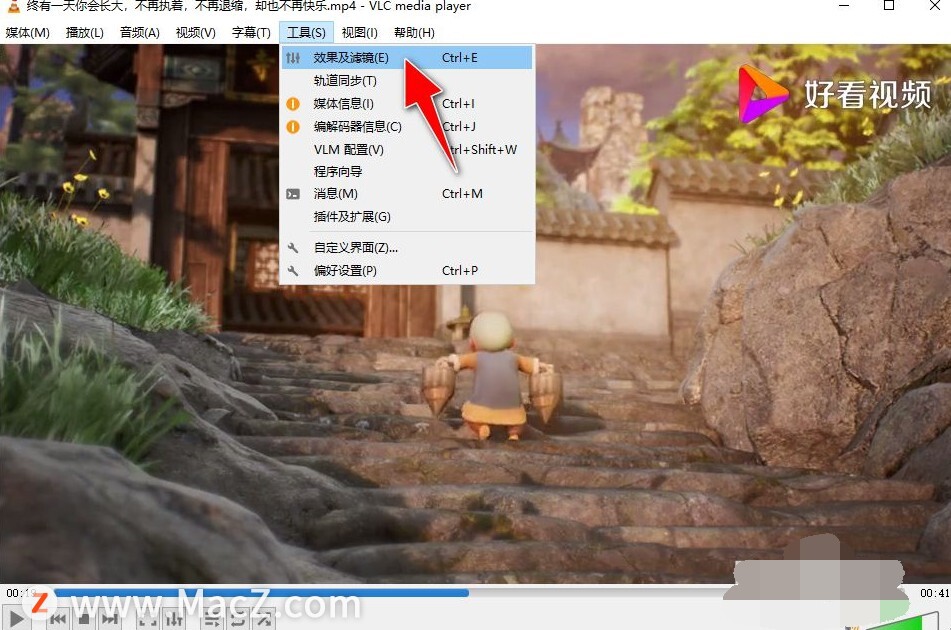
Task: Click the elapsed time 00:19 label
Action: (x=22, y=592)
